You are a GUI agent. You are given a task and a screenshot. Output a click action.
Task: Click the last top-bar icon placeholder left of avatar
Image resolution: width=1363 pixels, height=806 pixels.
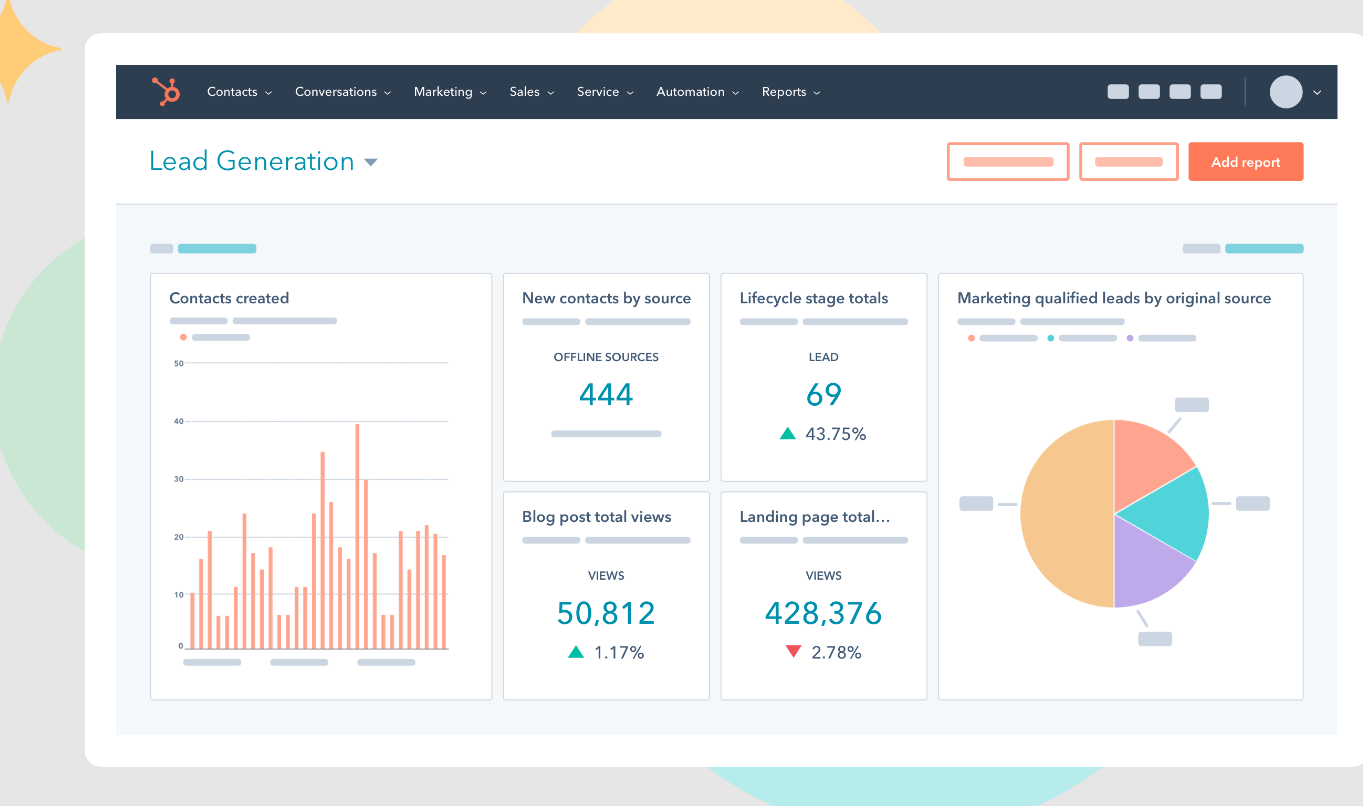tap(1211, 92)
